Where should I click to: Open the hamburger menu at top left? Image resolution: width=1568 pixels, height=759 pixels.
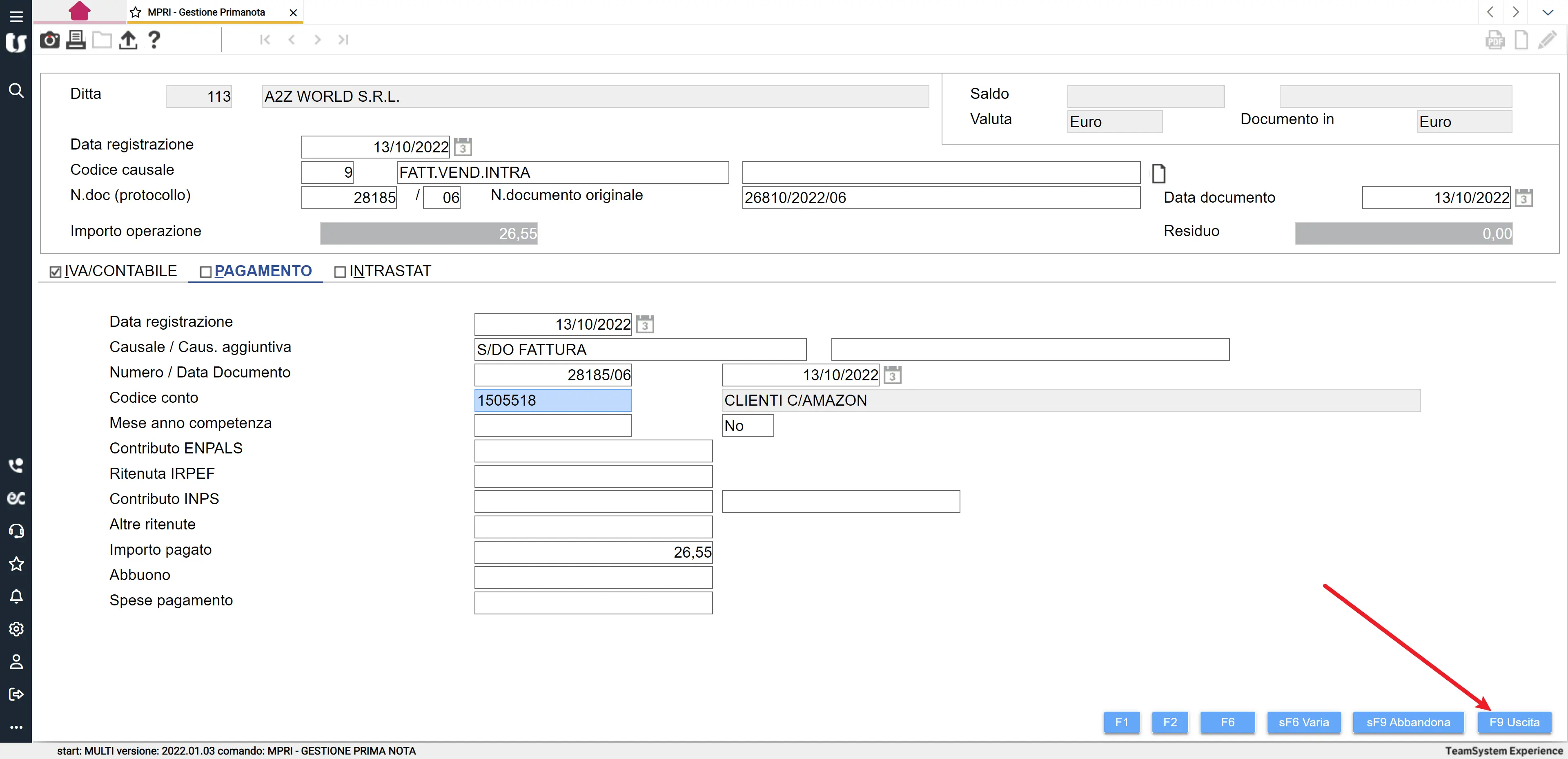(16, 16)
